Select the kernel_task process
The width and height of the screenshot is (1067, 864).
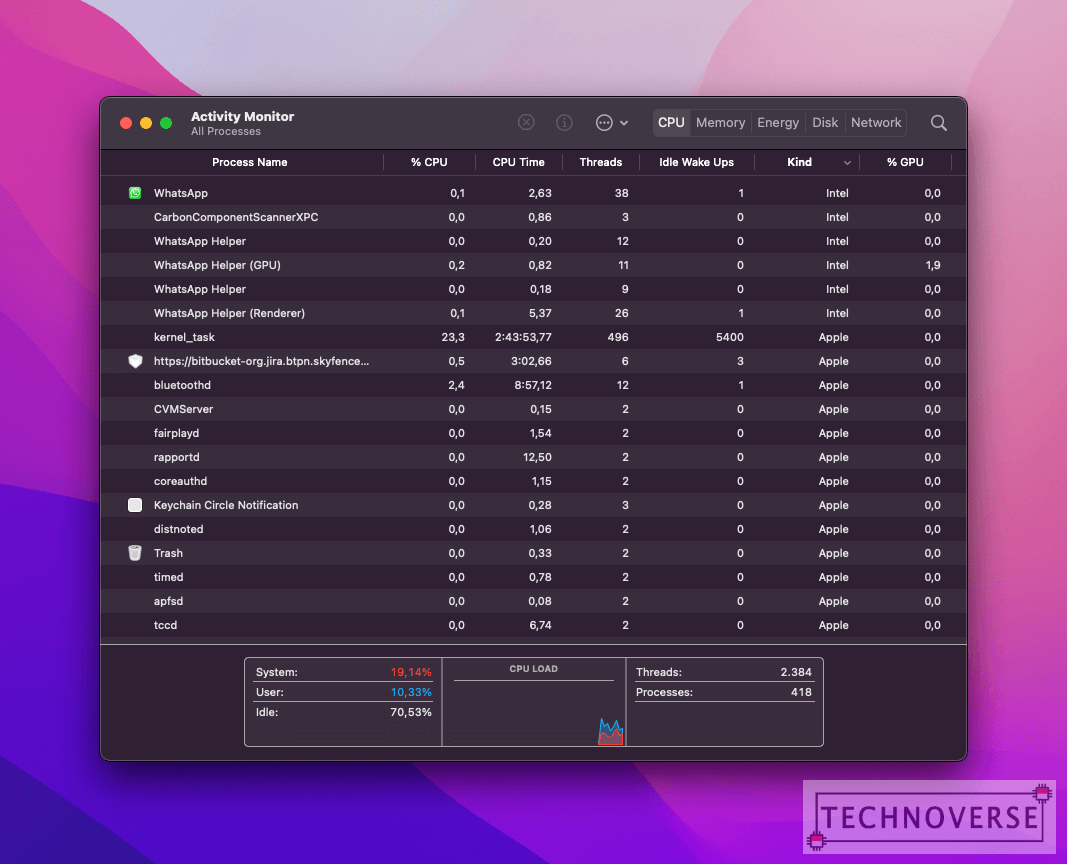tap(184, 337)
